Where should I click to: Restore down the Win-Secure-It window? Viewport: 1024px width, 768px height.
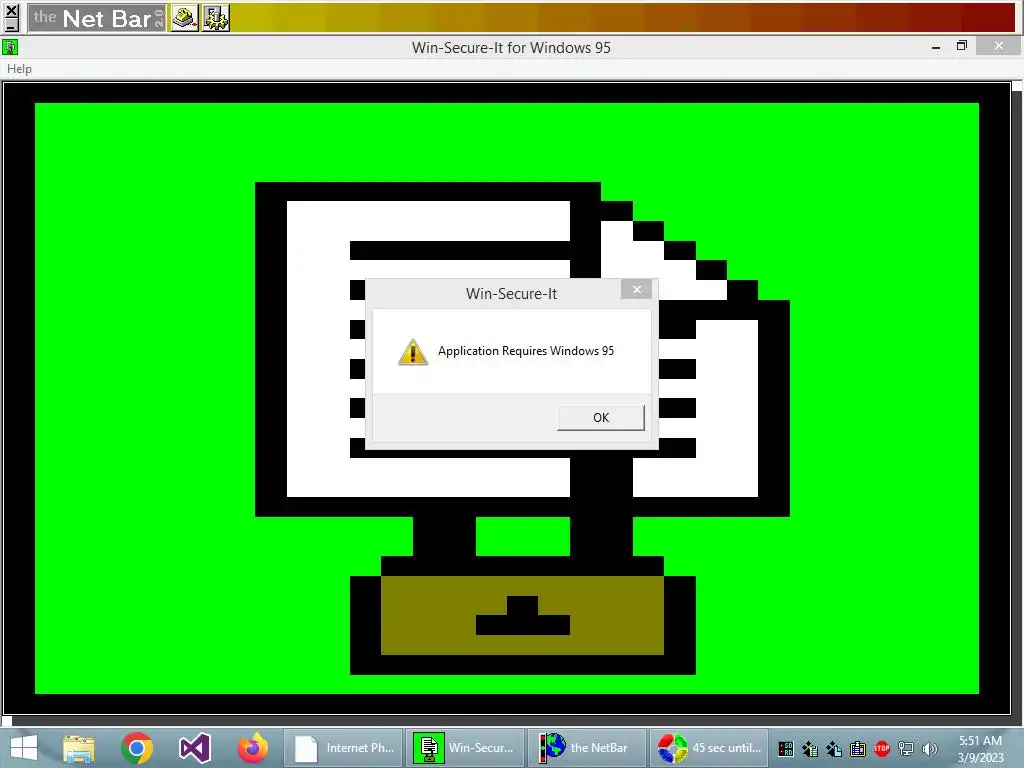tap(961, 46)
